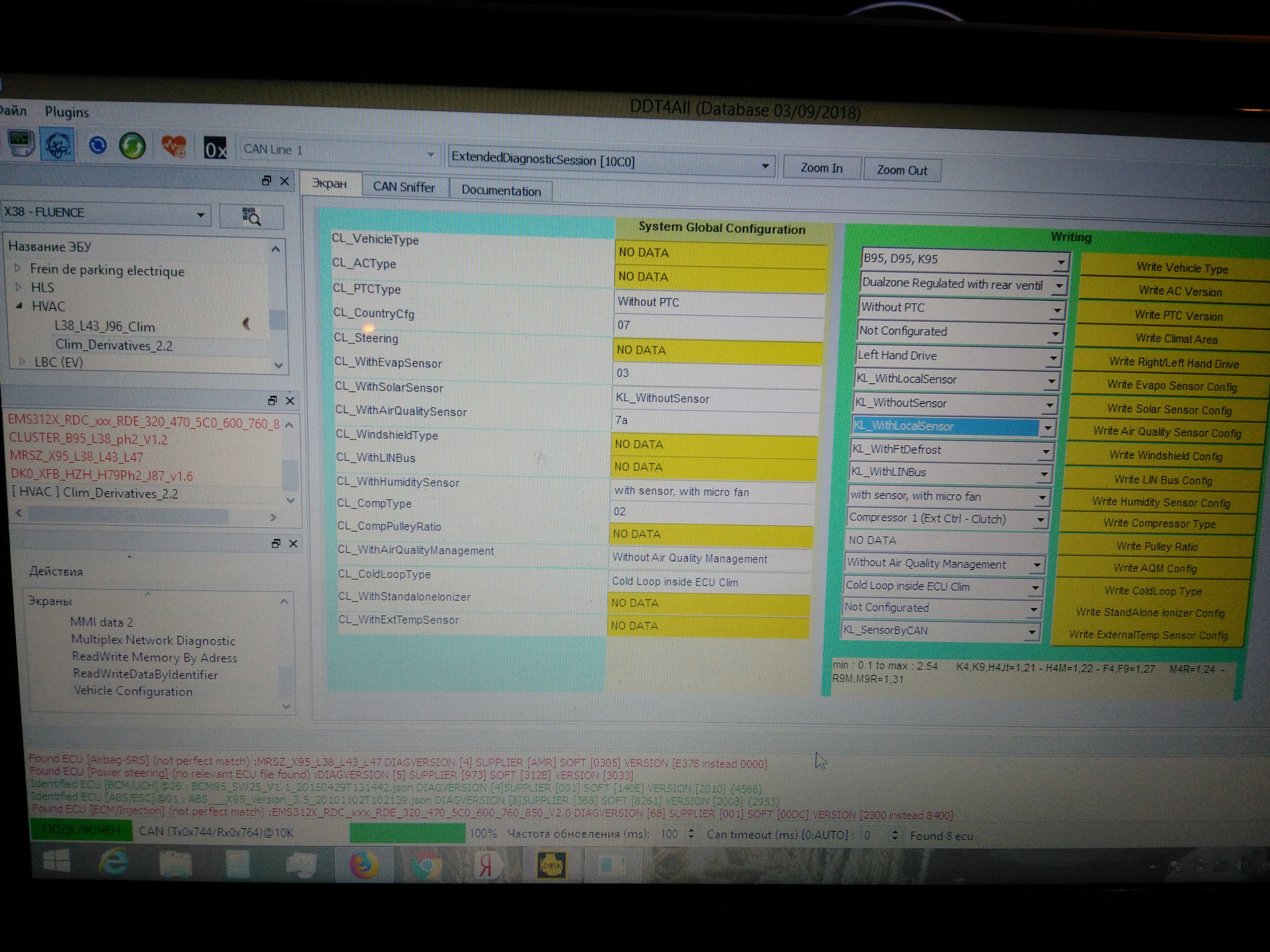
Task: Click Write ColdLoop Type button
Action: click(x=1153, y=591)
